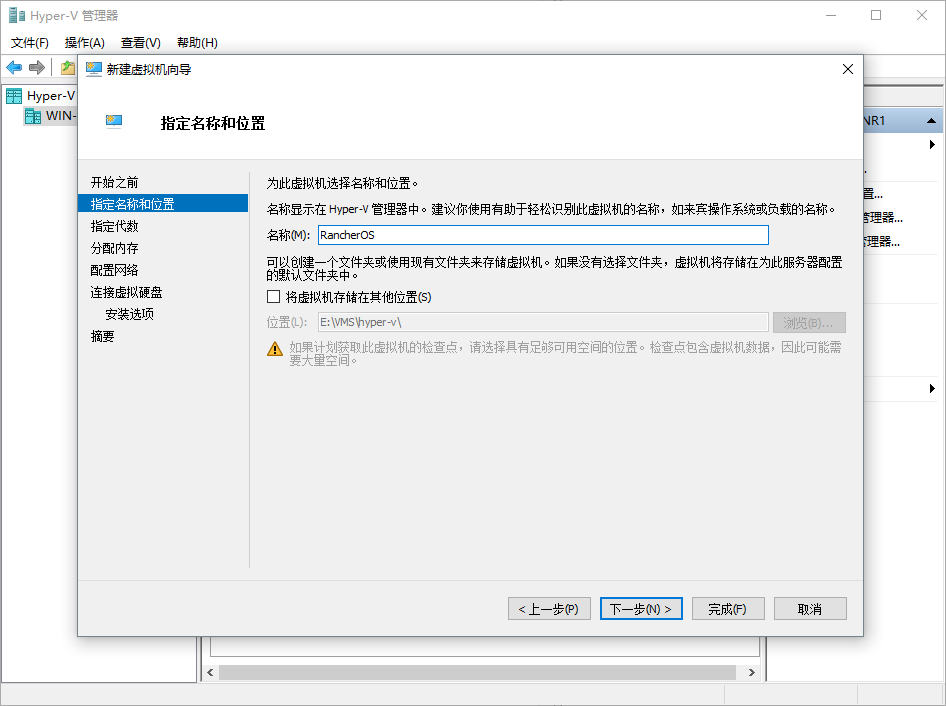
Task: Click the horizontal scrollbar left arrow
Action: coord(210,672)
